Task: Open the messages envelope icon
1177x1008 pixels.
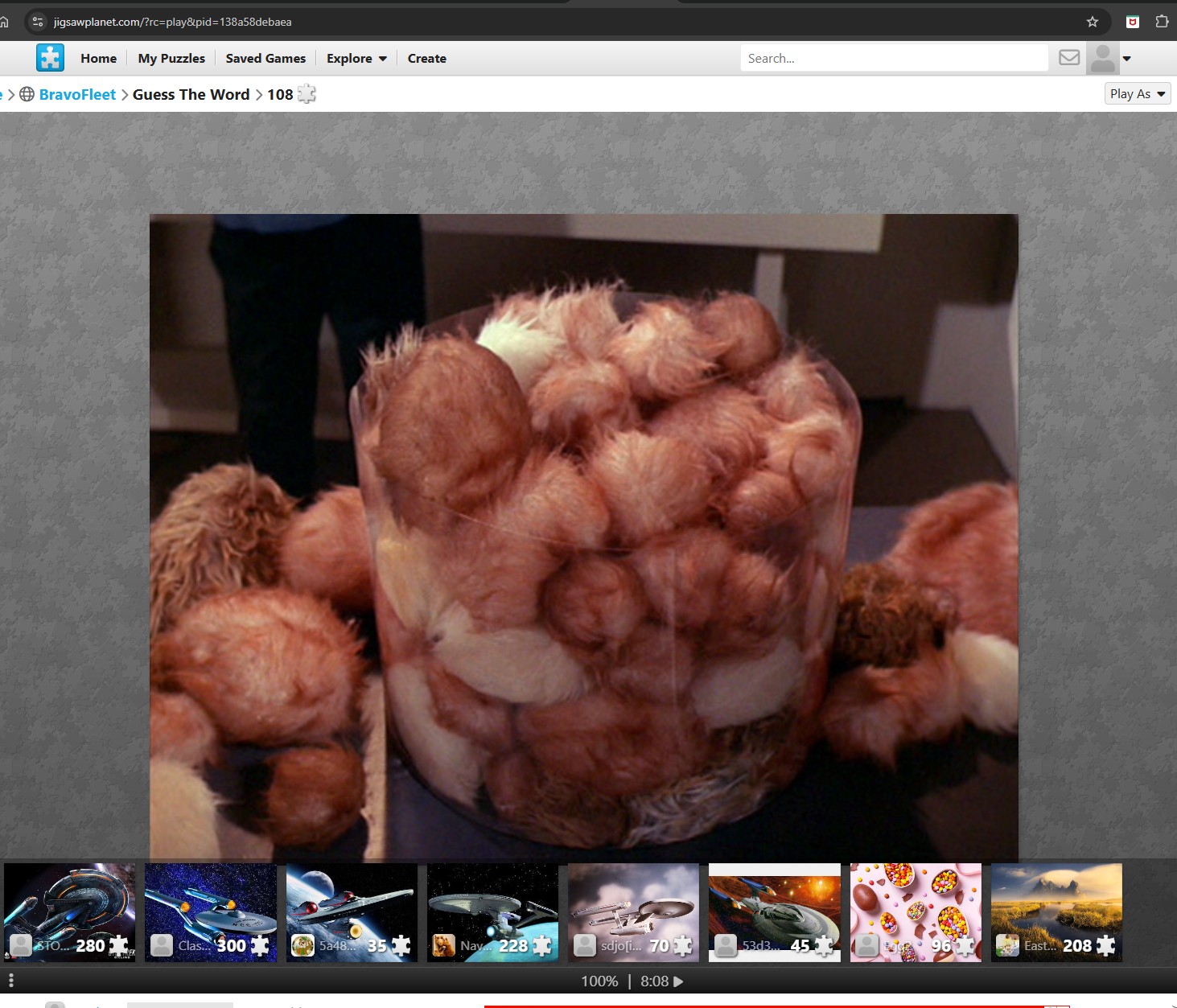Action: tap(1069, 58)
